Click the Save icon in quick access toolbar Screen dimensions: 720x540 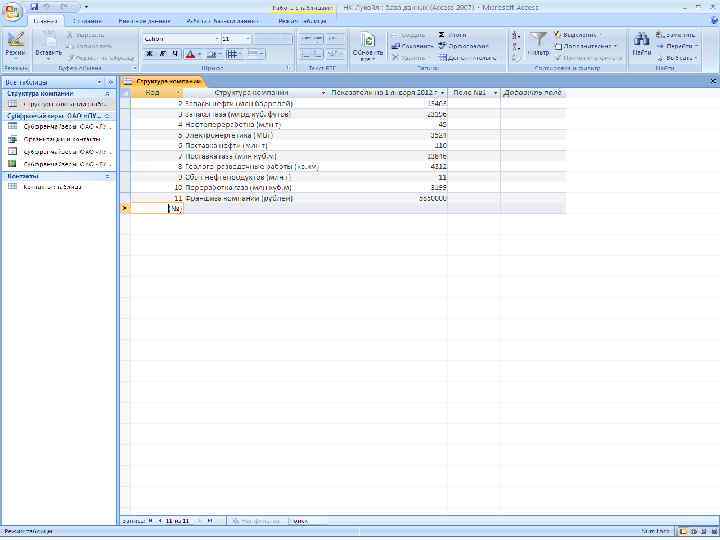[34, 7]
